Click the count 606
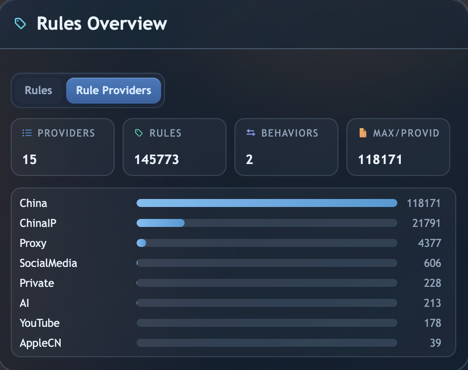The image size is (468, 370). [x=432, y=263]
